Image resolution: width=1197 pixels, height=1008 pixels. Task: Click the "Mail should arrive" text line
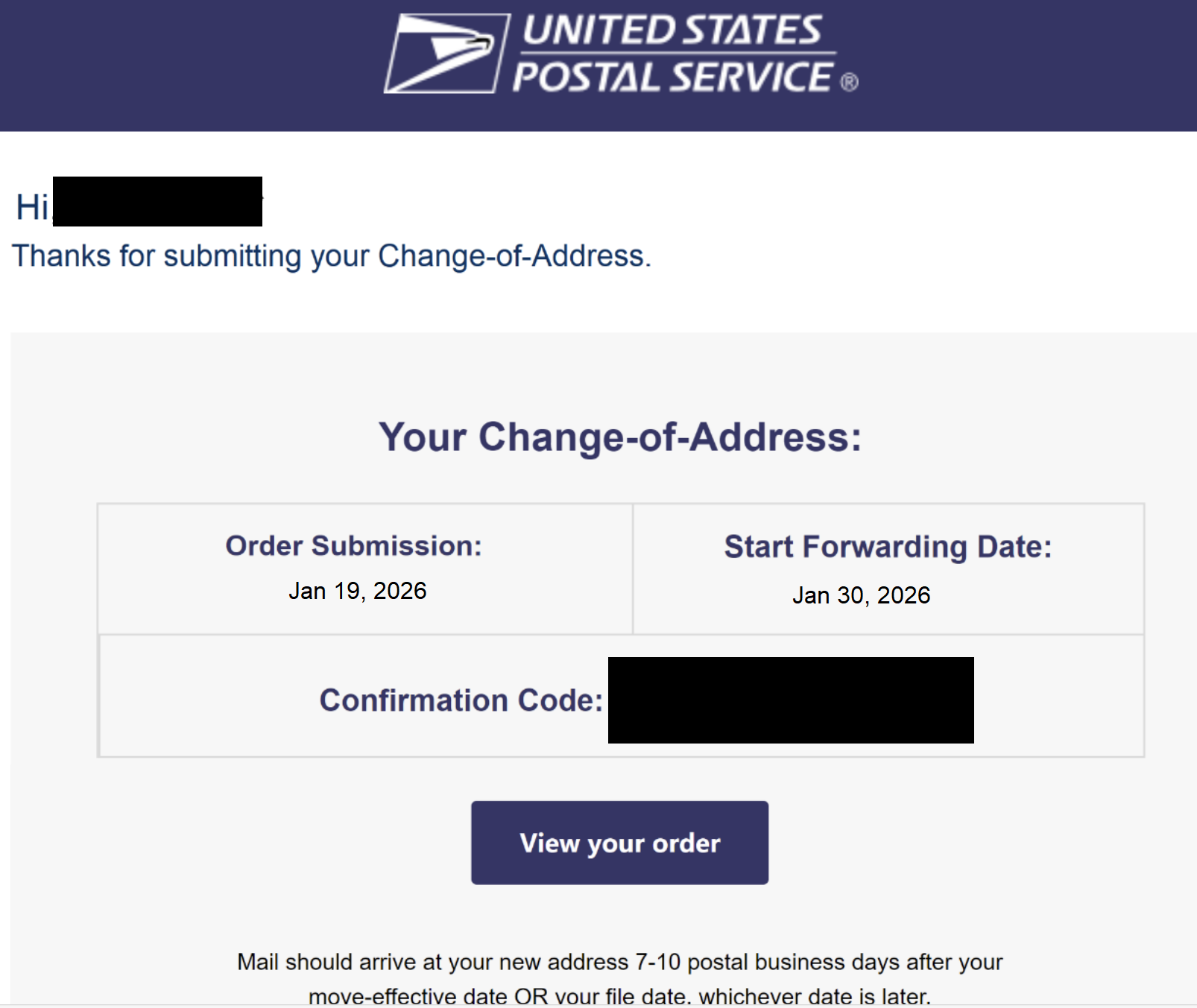pyautogui.click(x=619, y=962)
